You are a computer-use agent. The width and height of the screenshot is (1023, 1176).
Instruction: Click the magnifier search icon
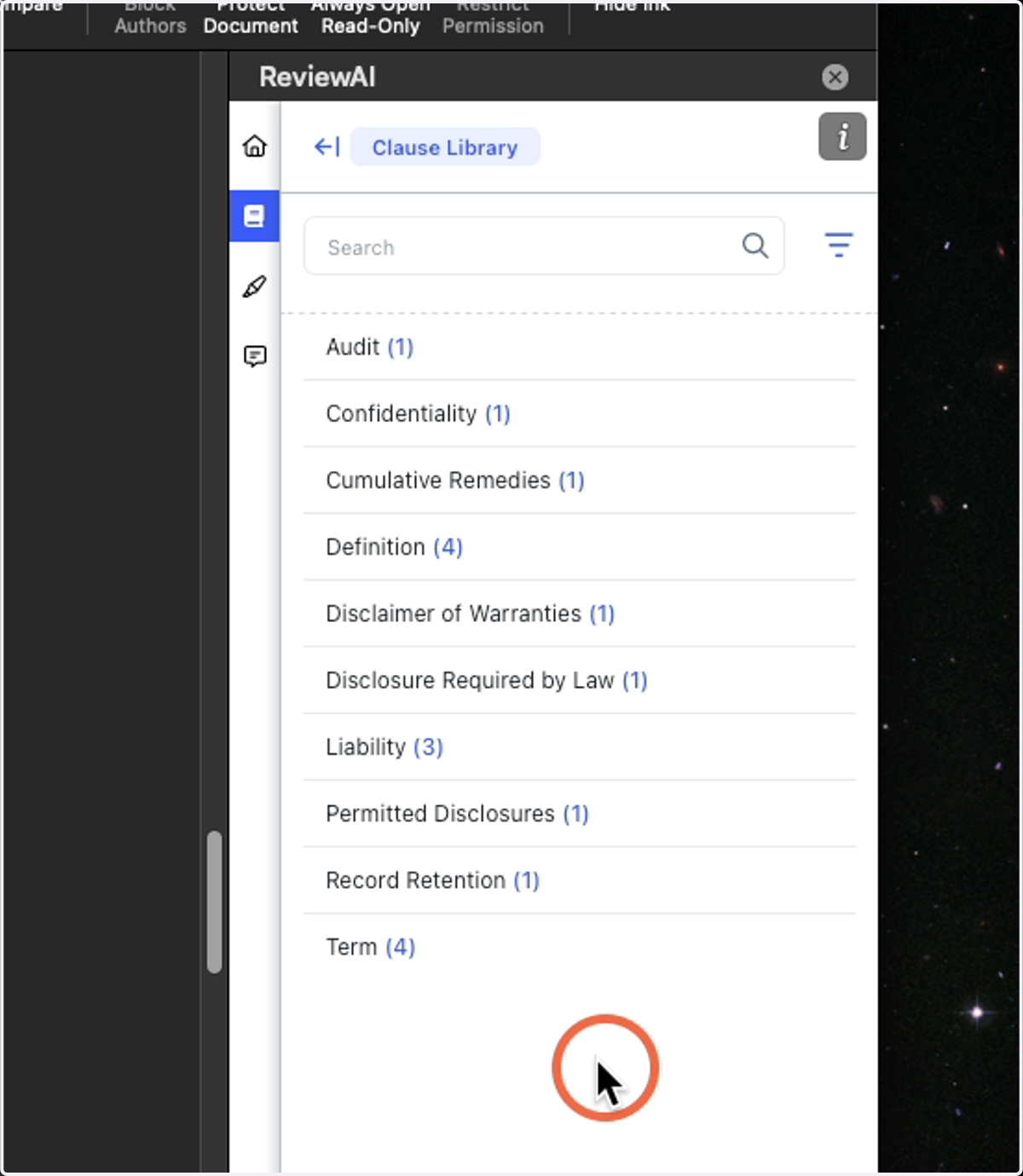(755, 246)
